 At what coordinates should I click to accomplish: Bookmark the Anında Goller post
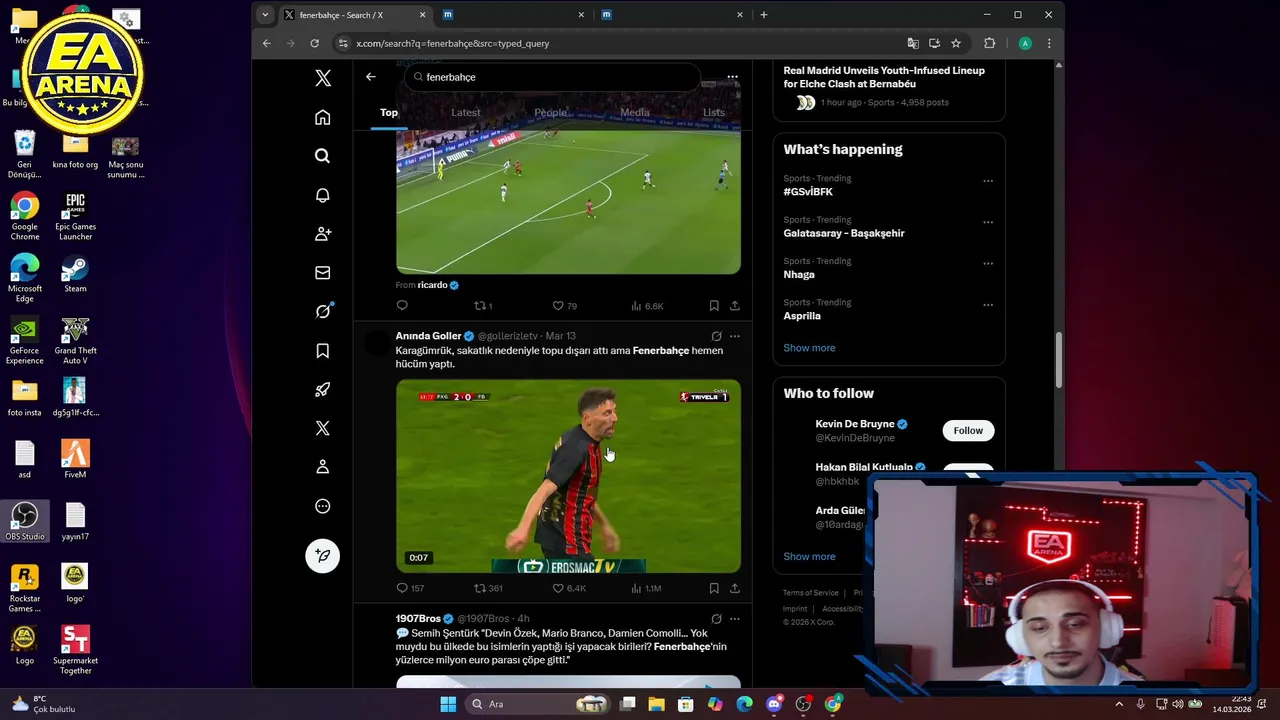point(714,588)
